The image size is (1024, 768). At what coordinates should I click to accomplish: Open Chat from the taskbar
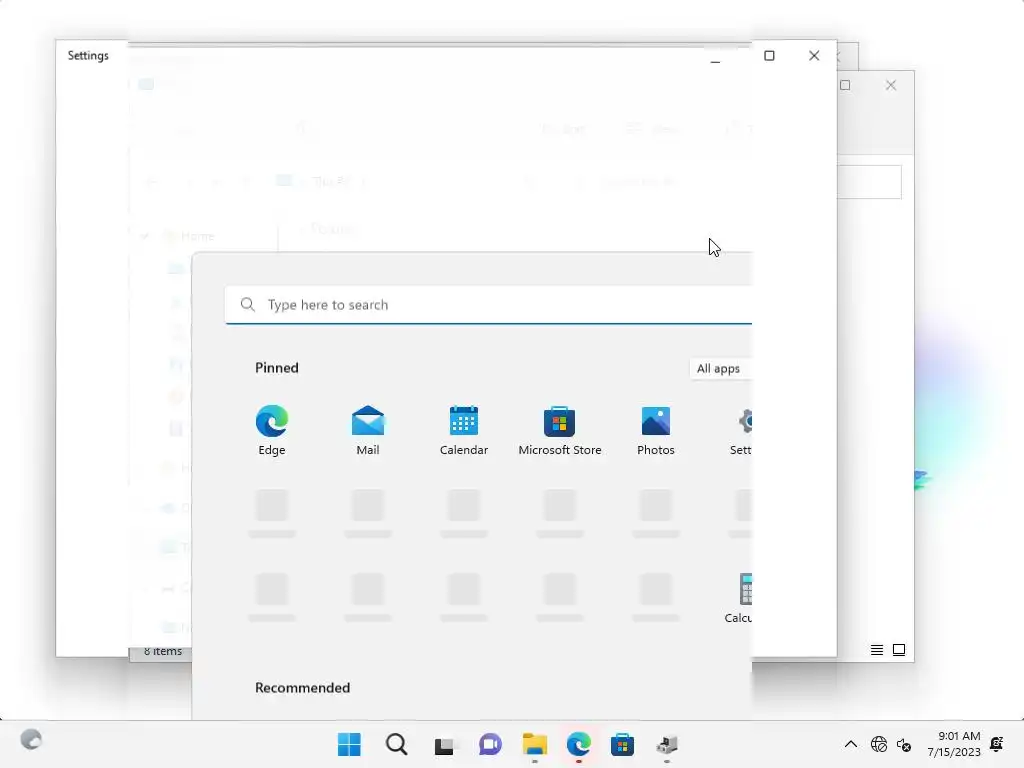click(x=490, y=744)
